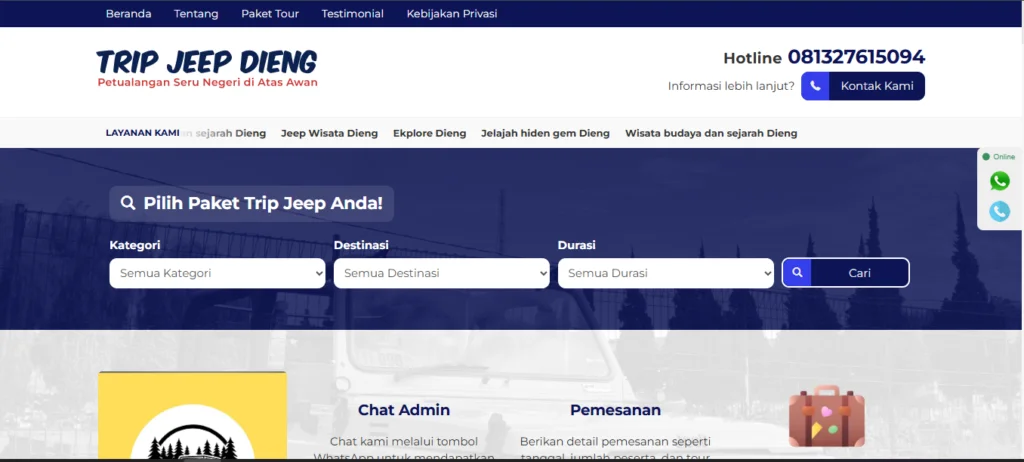Click 'Petualangan Seru Negeri di Atas Awan' tagline
The image size is (1024, 462).
tap(208, 83)
